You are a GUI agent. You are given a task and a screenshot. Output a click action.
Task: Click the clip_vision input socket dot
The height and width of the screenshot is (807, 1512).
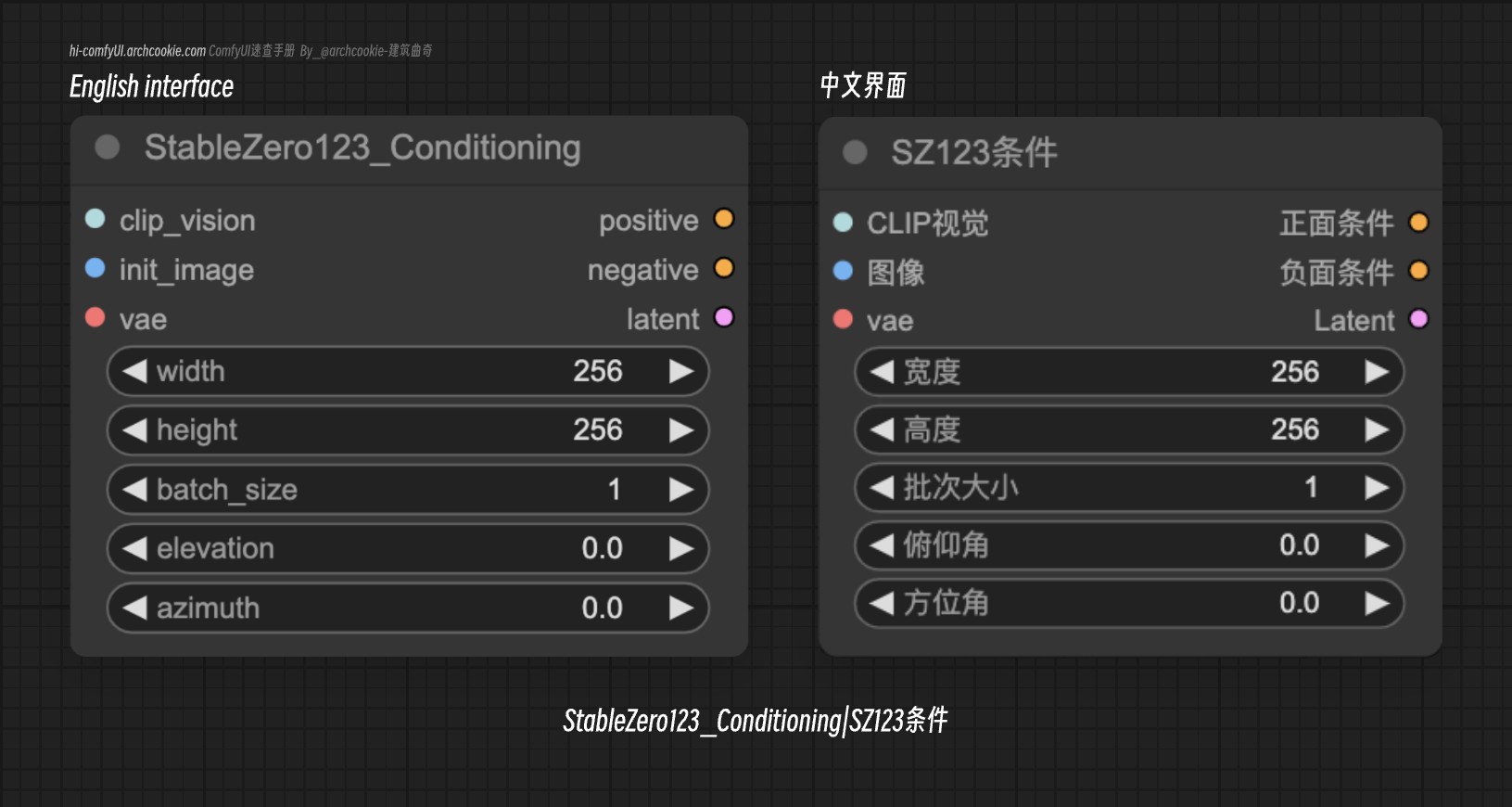[x=95, y=219]
